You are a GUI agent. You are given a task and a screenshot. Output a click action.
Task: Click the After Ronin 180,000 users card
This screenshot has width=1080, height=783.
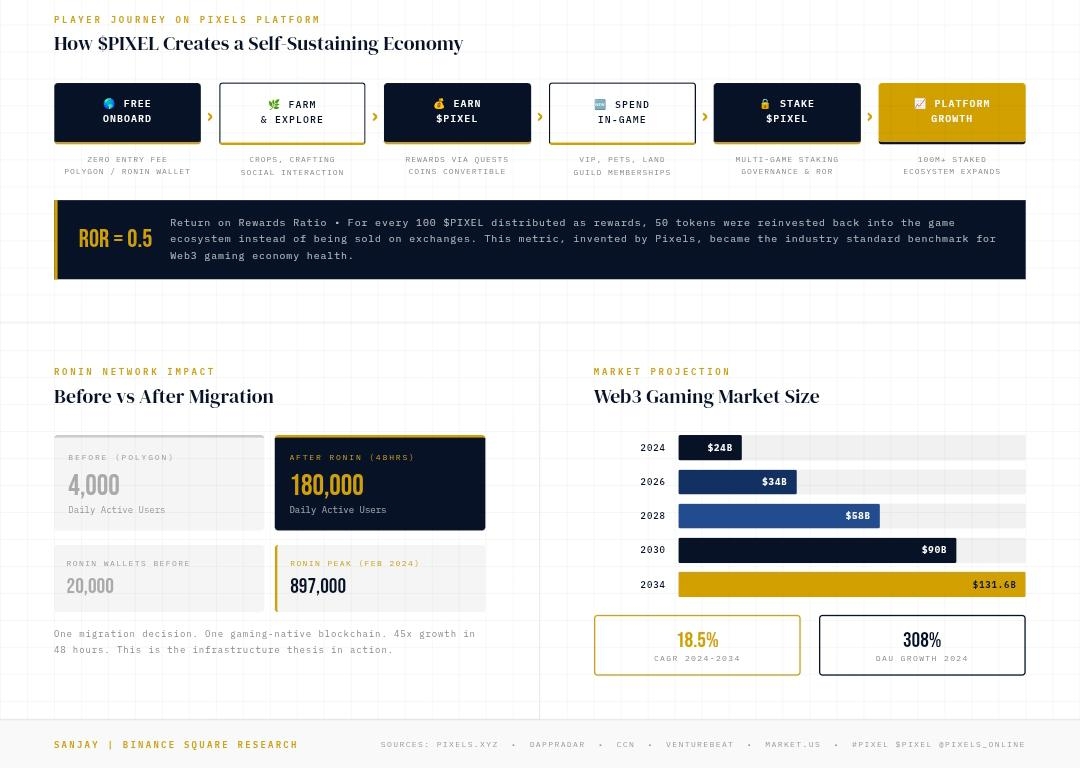[x=380, y=483]
